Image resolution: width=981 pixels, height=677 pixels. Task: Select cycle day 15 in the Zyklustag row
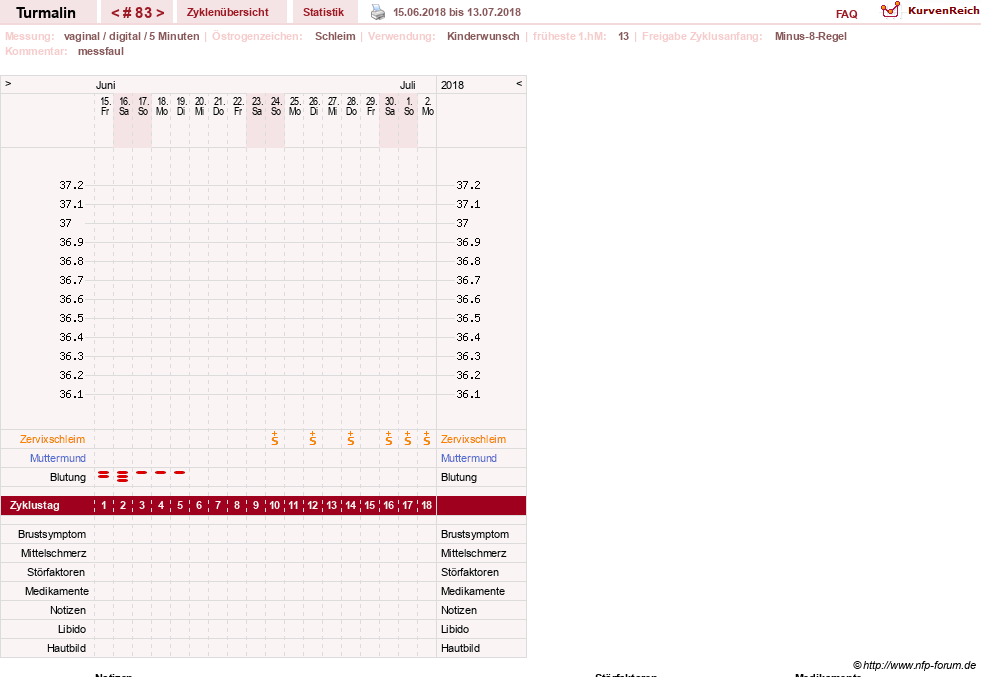click(370, 505)
